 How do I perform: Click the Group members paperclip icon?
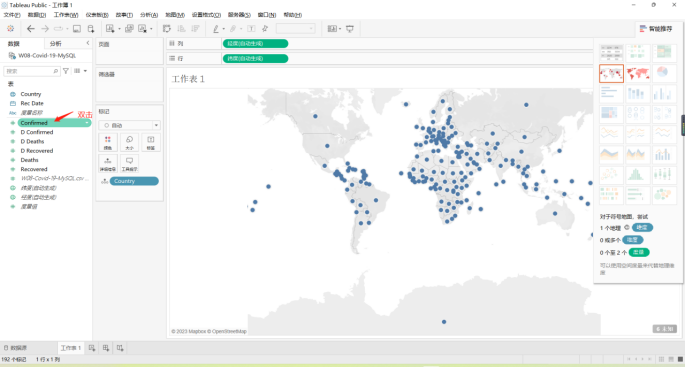[233, 29]
